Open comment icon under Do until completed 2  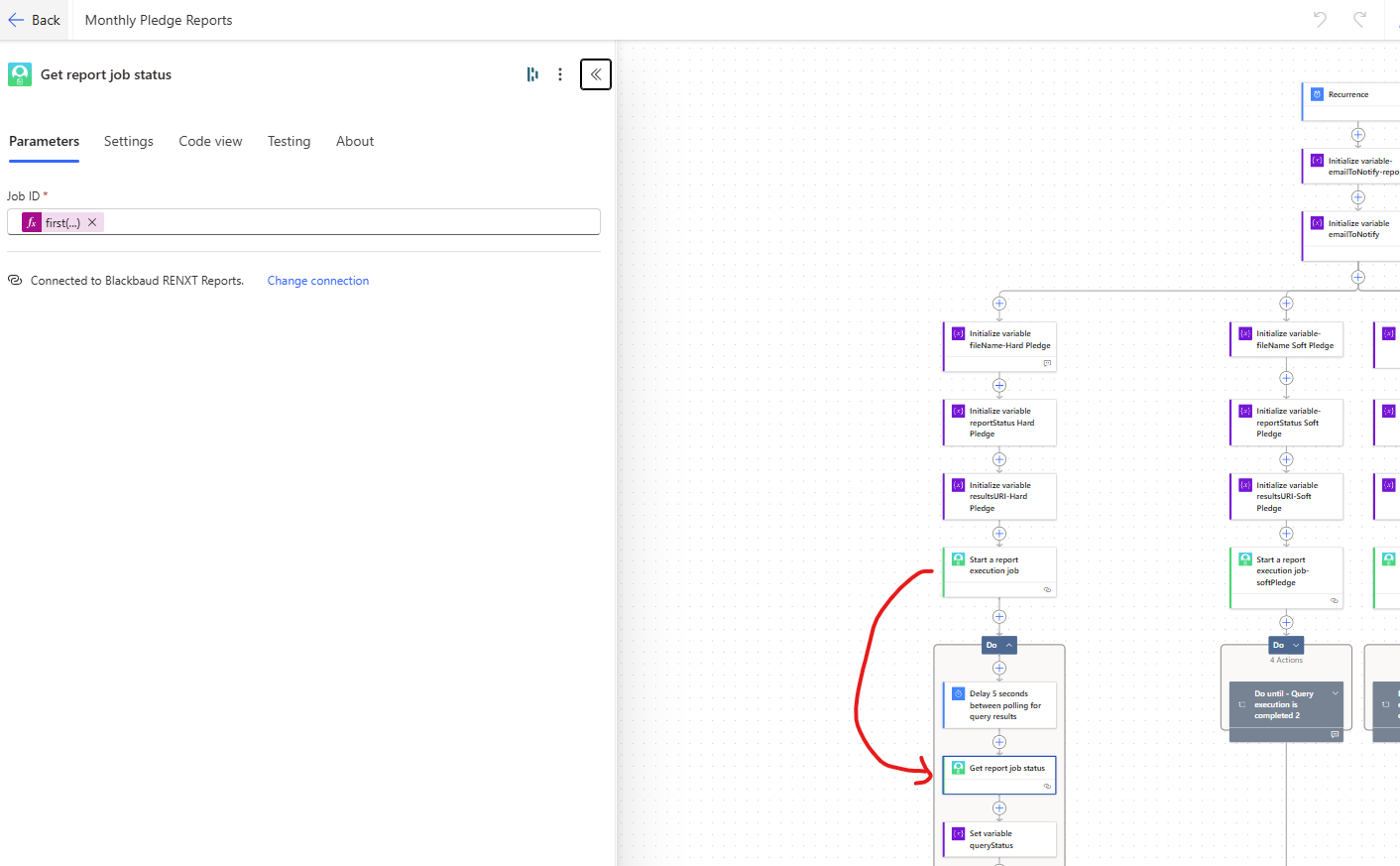pos(1335,735)
